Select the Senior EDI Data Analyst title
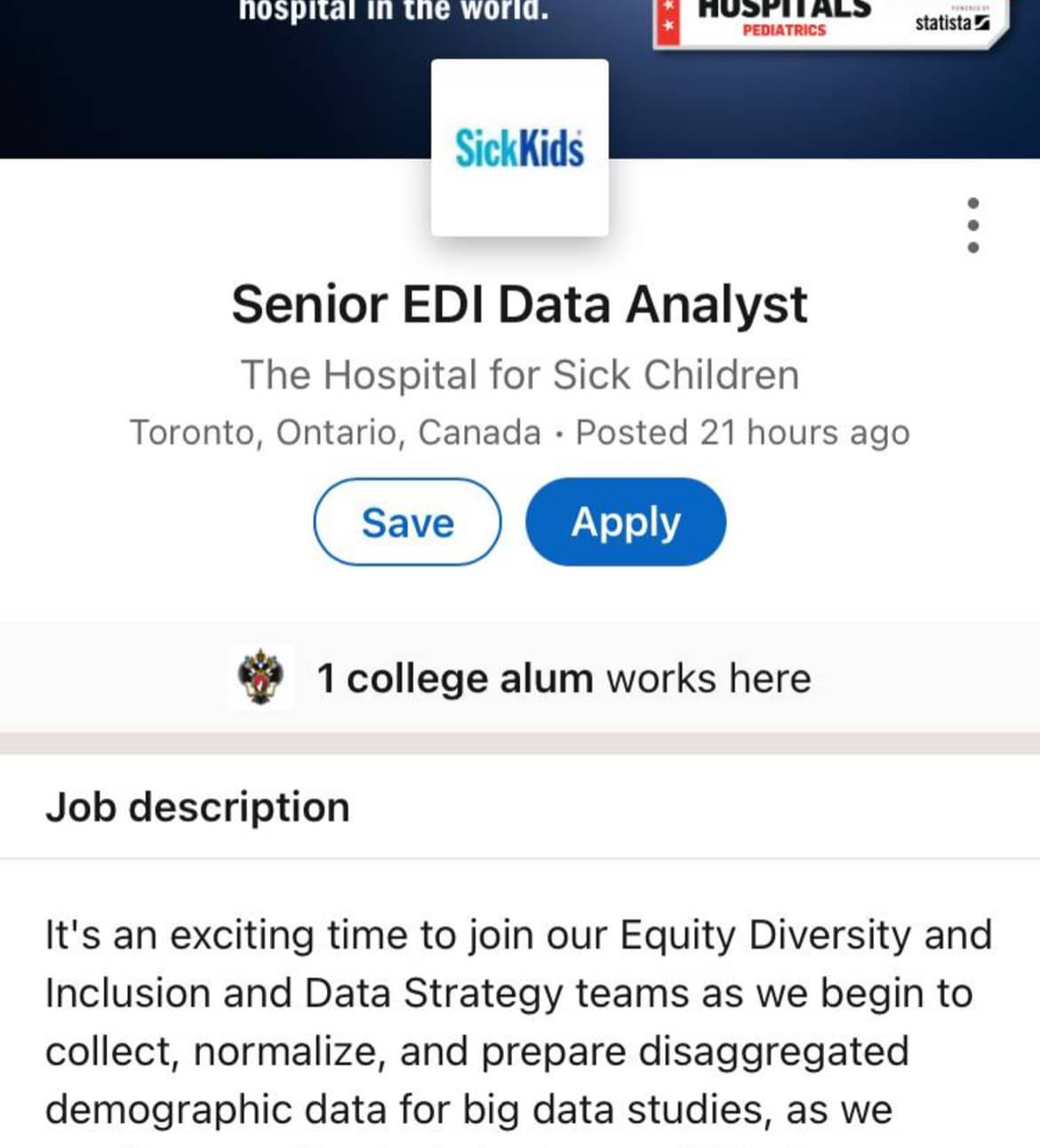The width and height of the screenshot is (1040, 1148). click(520, 305)
